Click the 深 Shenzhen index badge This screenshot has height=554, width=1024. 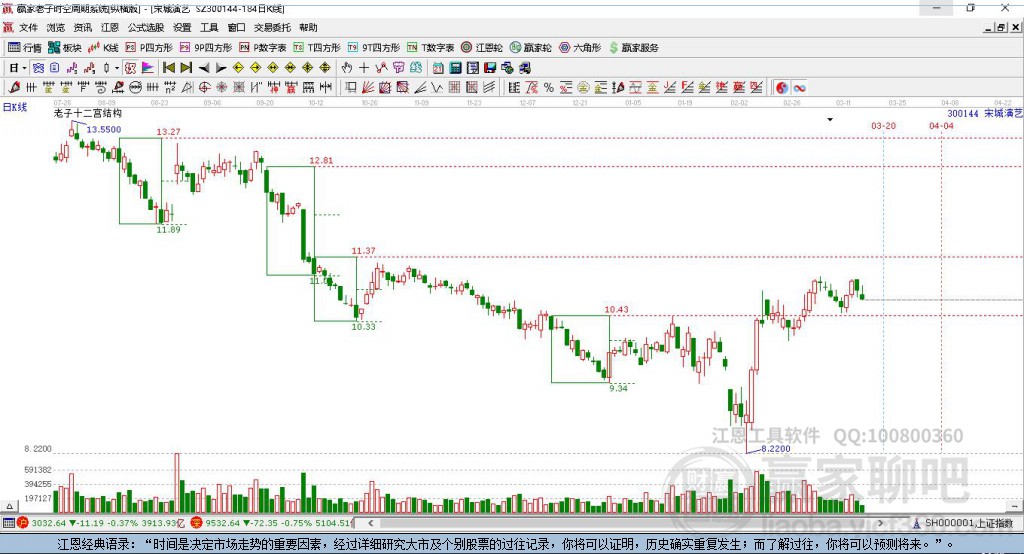[x=198, y=523]
